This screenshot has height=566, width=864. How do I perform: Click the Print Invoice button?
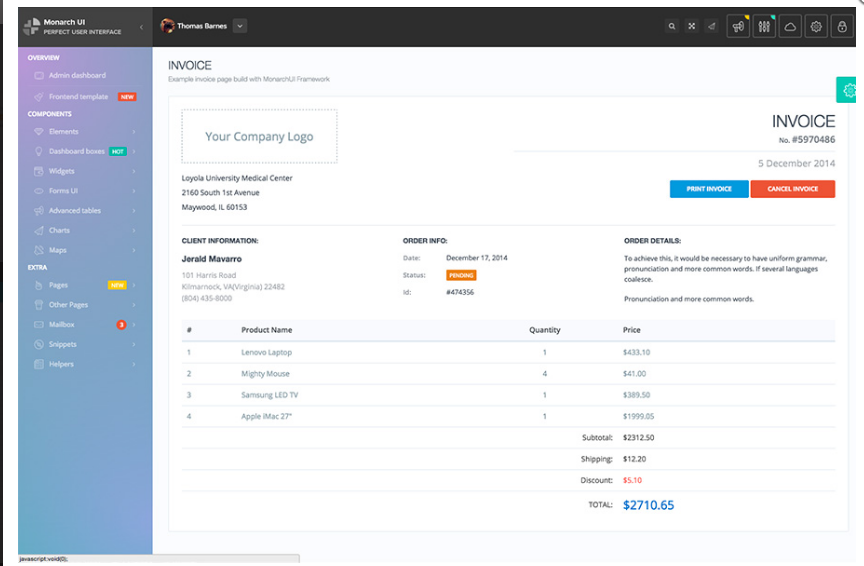pos(709,189)
